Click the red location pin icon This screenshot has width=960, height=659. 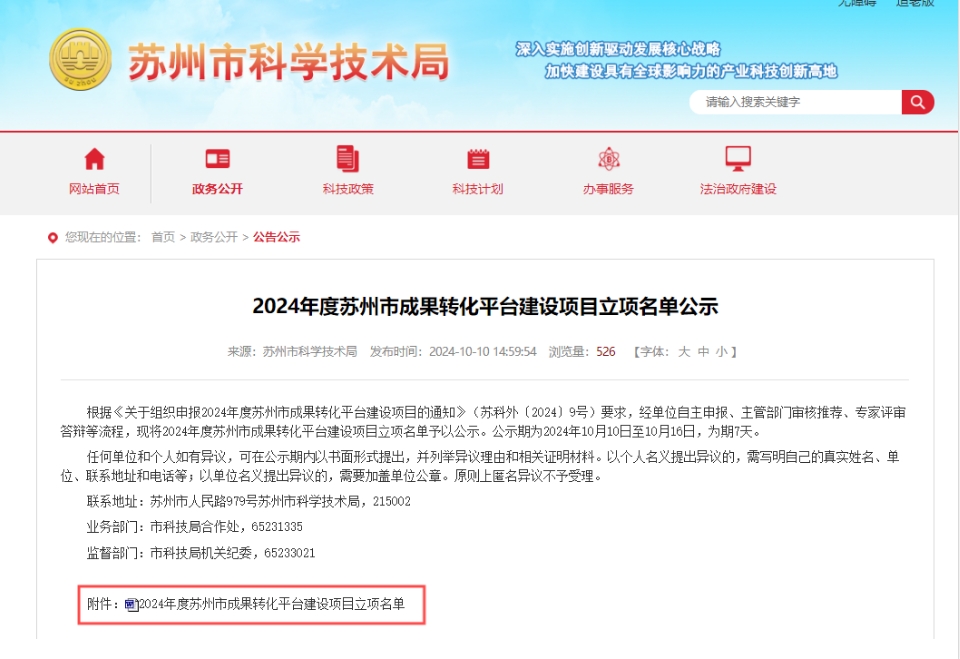tap(53, 238)
